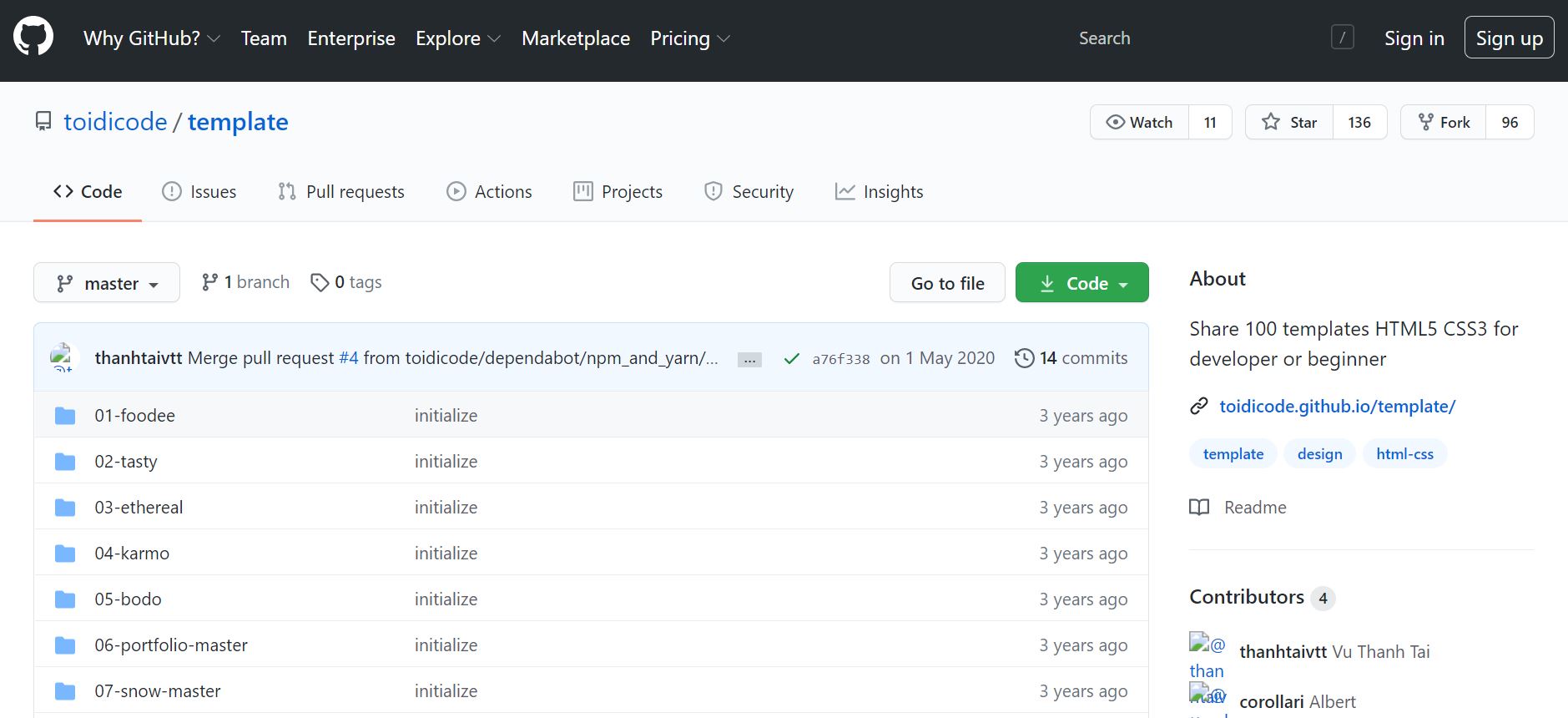The height and width of the screenshot is (718, 1568).
Task: Fork the repository
Action: [1444, 122]
